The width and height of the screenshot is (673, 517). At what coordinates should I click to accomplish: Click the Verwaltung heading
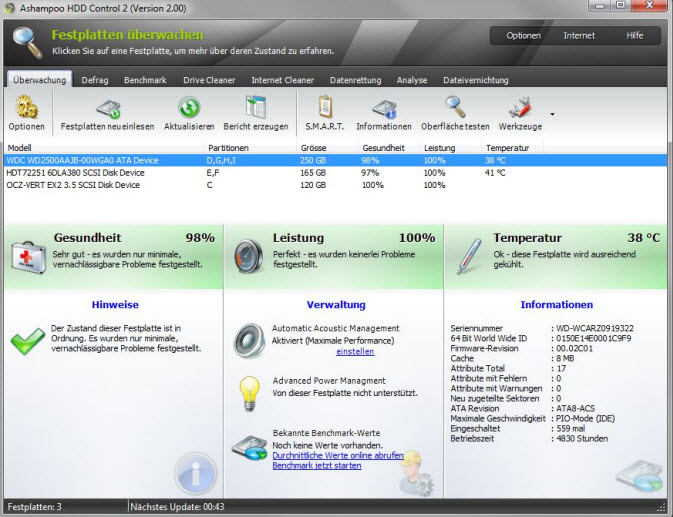336,305
